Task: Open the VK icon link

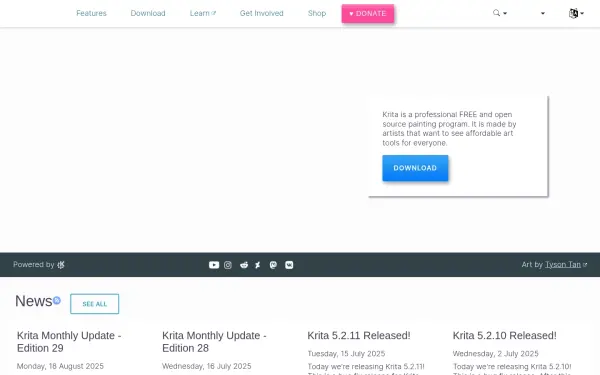Action: (289, 265)
